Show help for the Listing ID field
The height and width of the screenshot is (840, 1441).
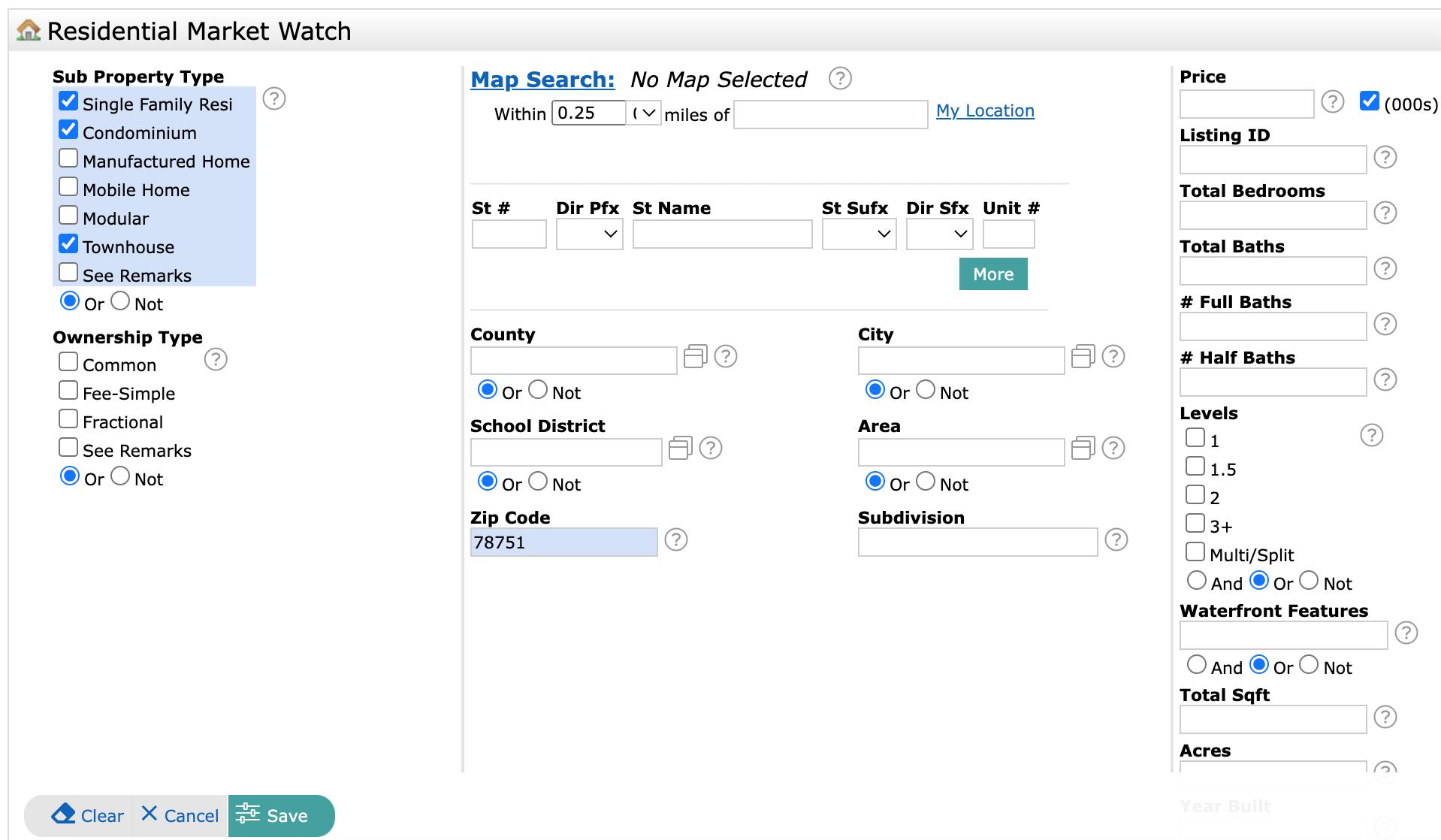[x=1385, y=157]
